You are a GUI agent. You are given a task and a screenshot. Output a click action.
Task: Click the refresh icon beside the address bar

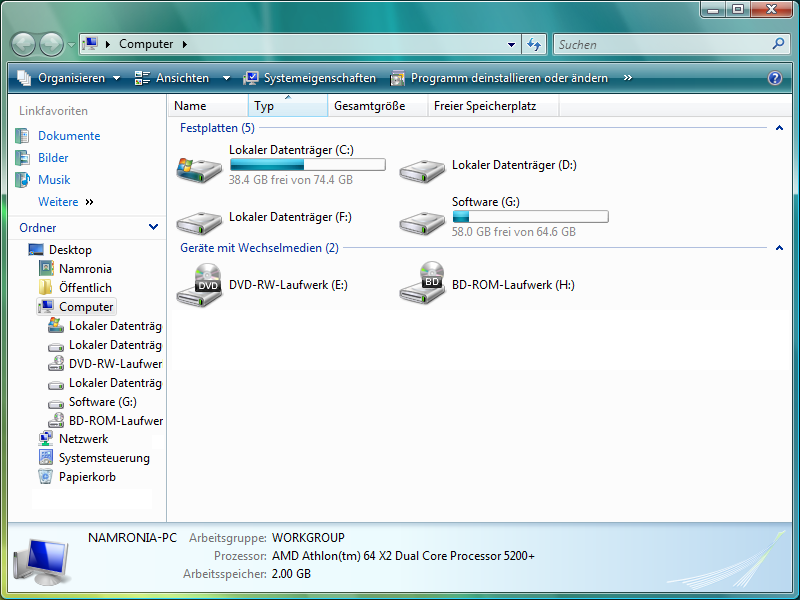(x=533, y=44)
